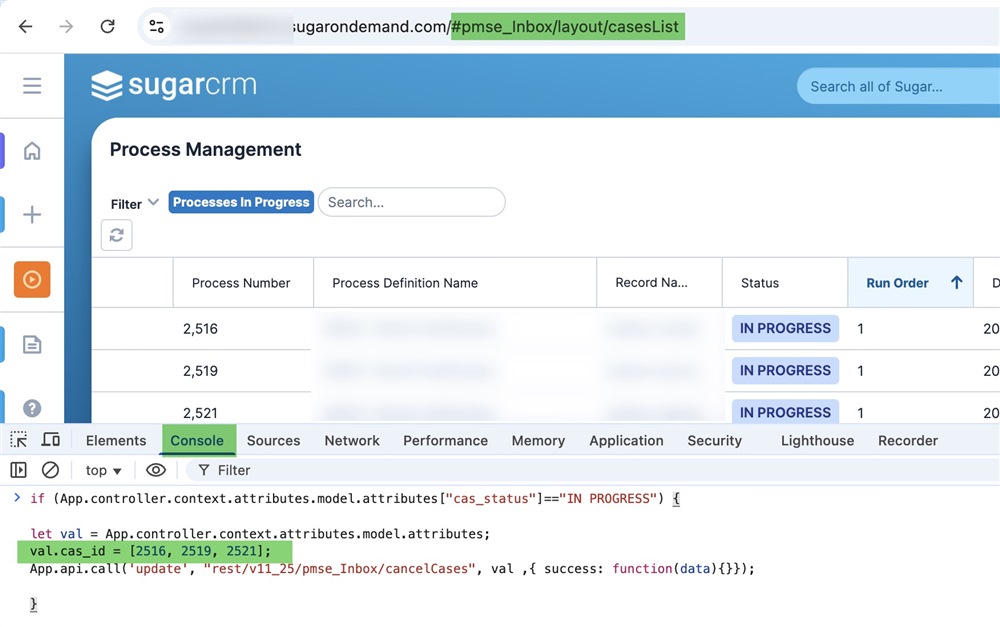
Task: Switch to the Network tab
Action: point(352,440)
